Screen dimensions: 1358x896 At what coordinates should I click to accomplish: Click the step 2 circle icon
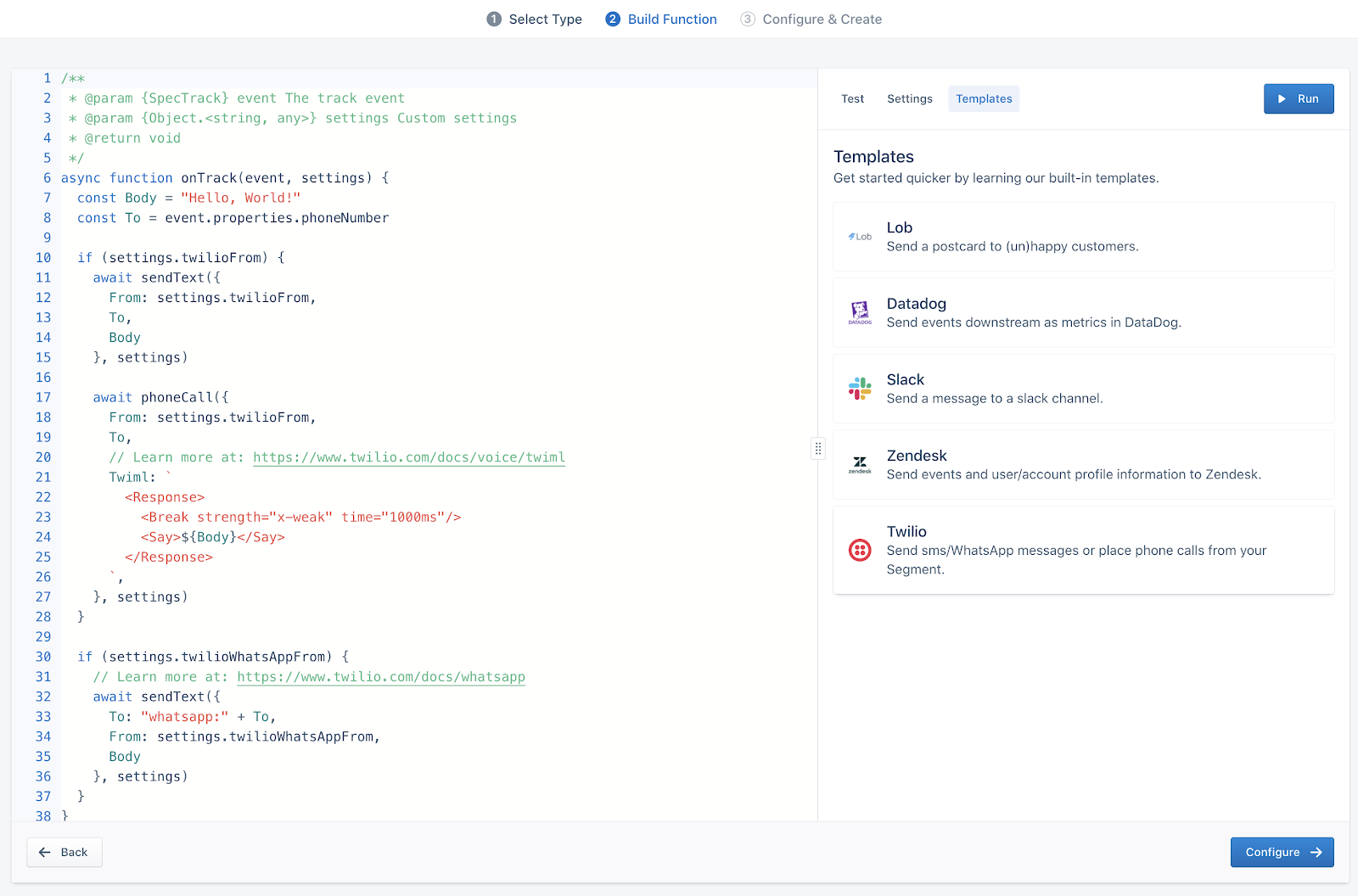613,20
